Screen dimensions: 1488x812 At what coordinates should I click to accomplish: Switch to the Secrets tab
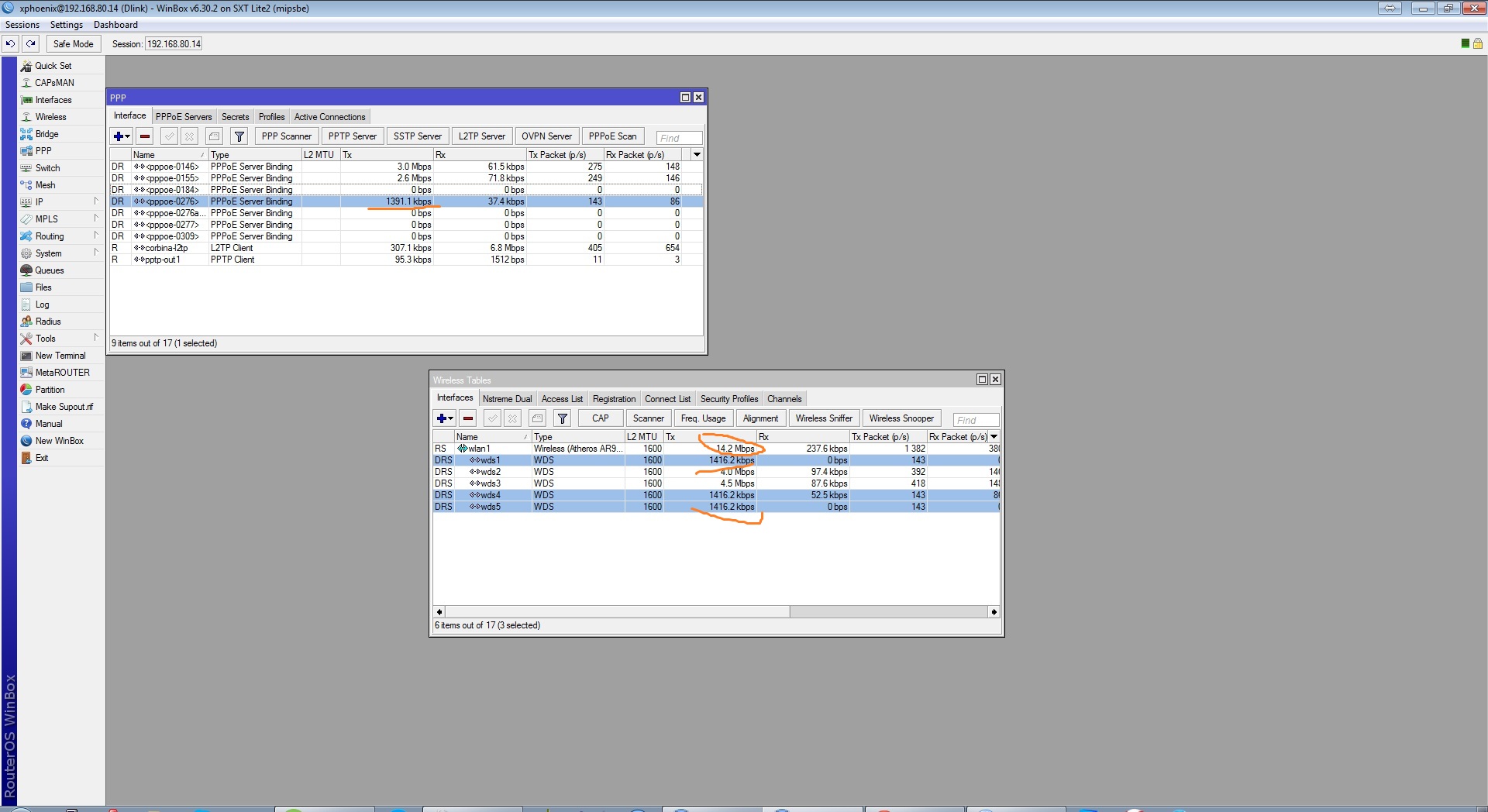coord(236,117)
